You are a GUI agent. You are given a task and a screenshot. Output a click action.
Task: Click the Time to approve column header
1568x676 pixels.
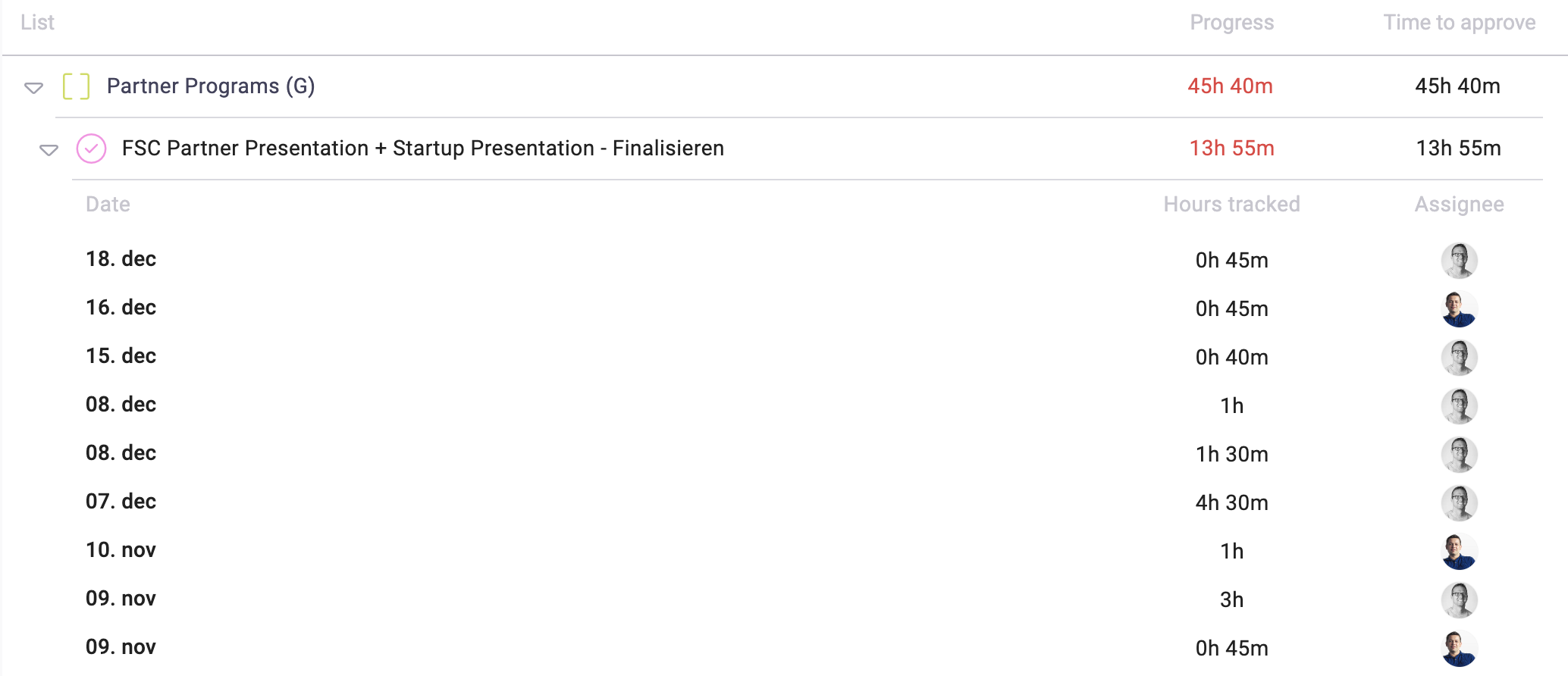click(1459, 23)
